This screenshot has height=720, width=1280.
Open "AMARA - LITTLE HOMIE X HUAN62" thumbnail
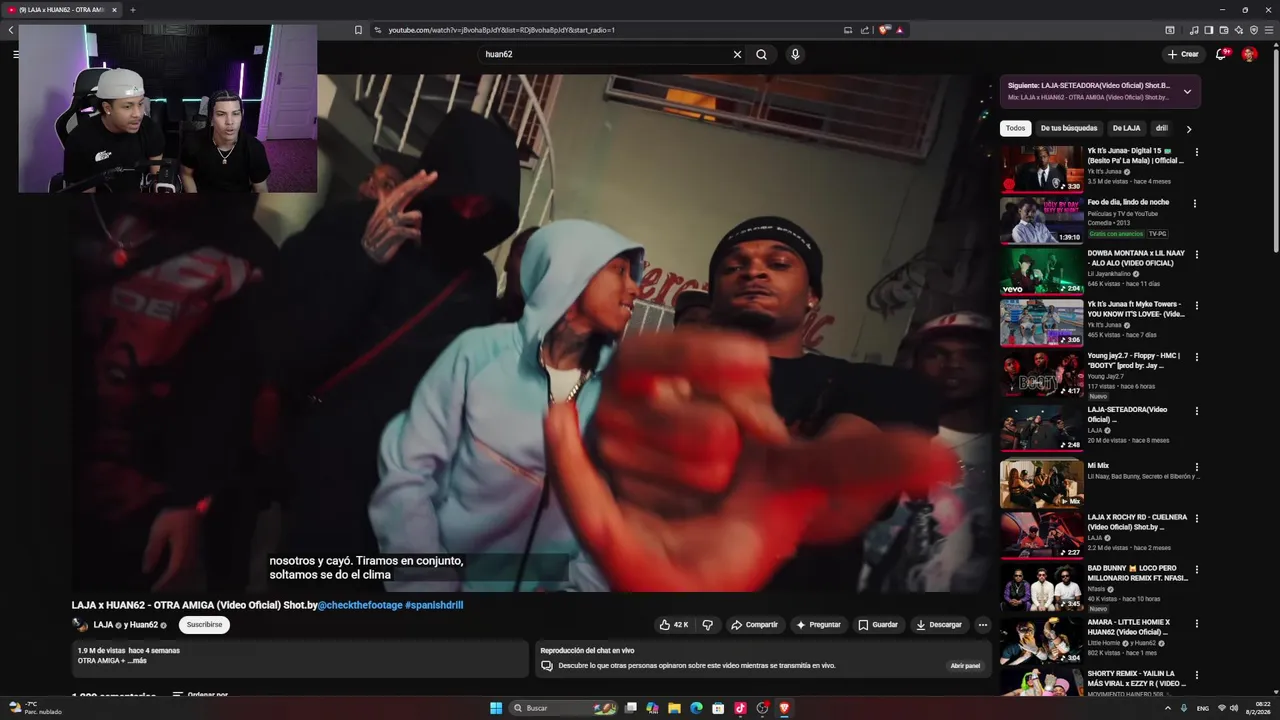[1041, 640]
